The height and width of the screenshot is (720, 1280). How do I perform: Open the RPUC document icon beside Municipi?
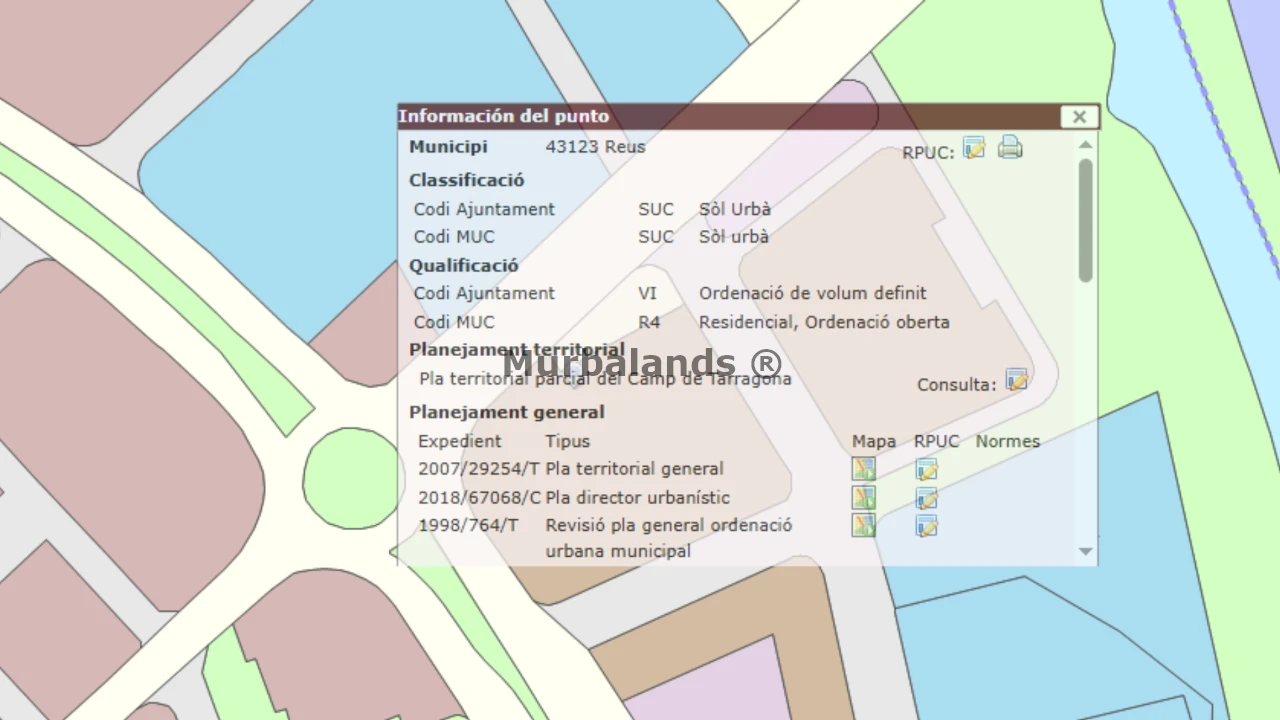point(973,149)
